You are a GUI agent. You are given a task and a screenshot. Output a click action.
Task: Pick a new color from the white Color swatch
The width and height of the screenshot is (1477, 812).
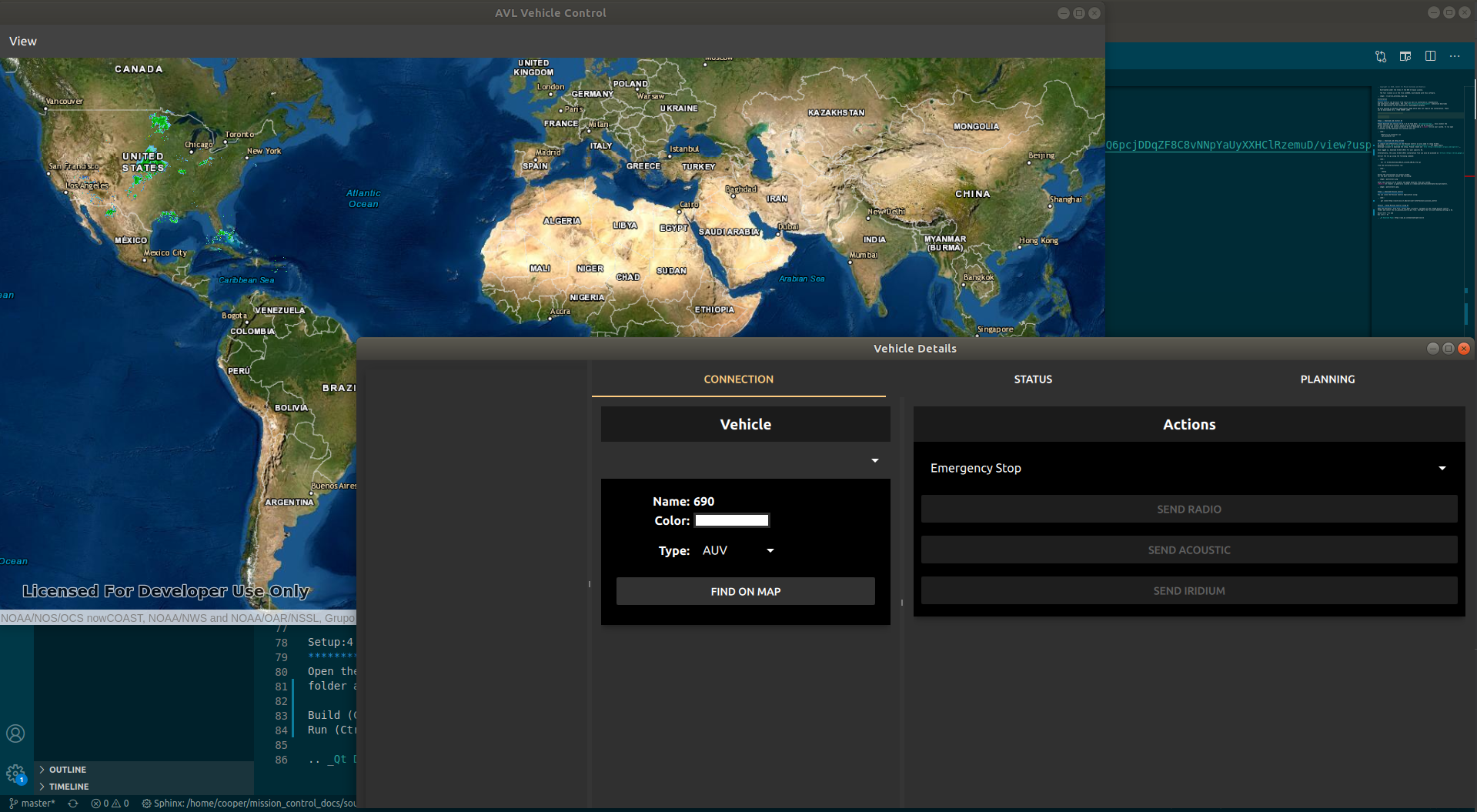click(732, 520)
